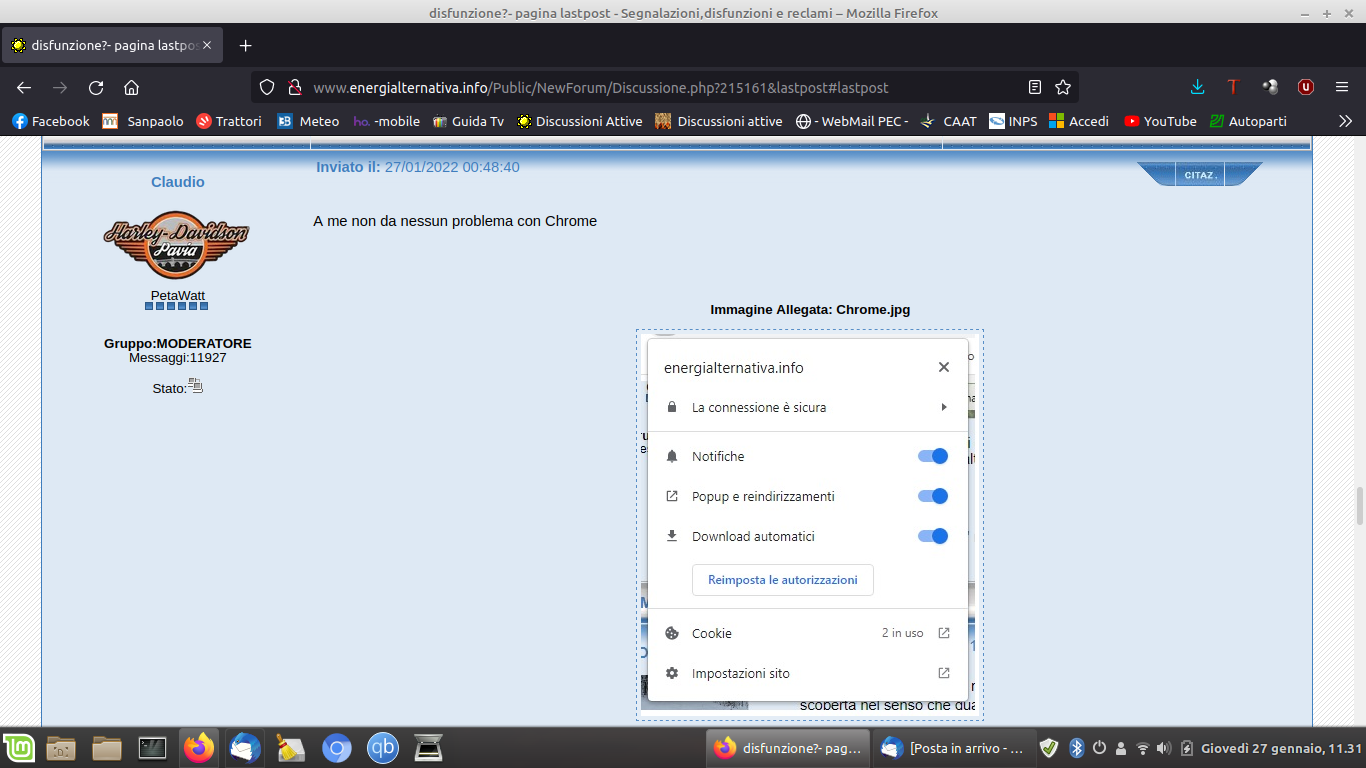Image resolution: width=1366 pixels, height=768 pixels.
Task: Click the Cookie row entry
Action: 808,633
